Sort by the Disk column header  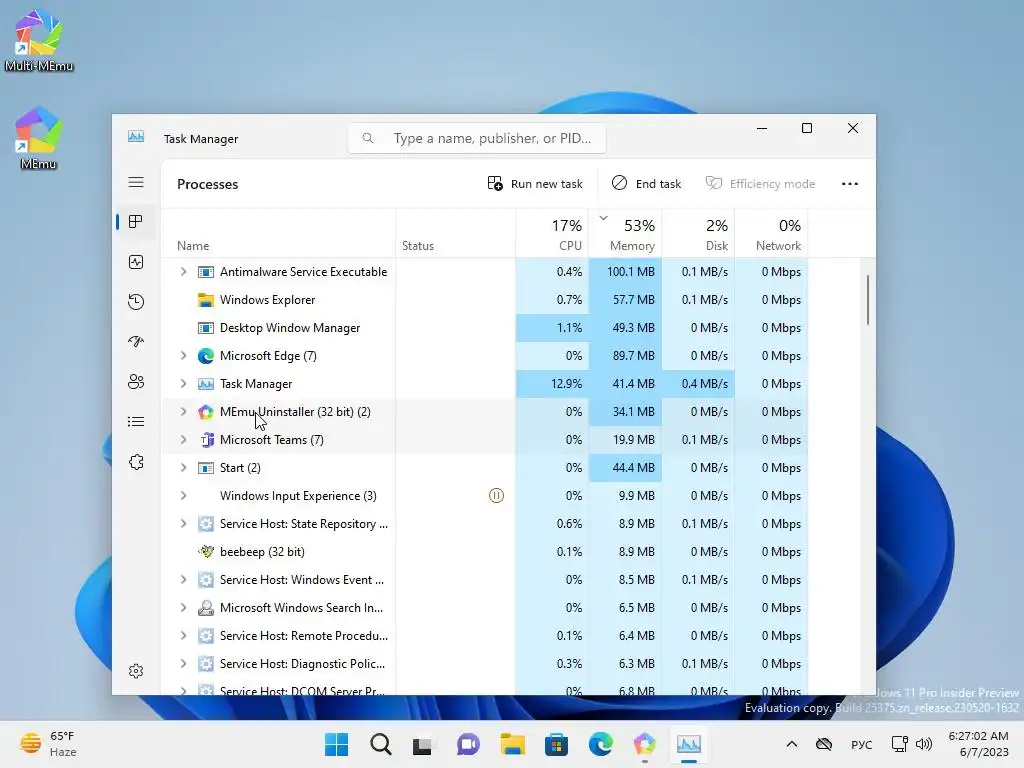point(698,233)
